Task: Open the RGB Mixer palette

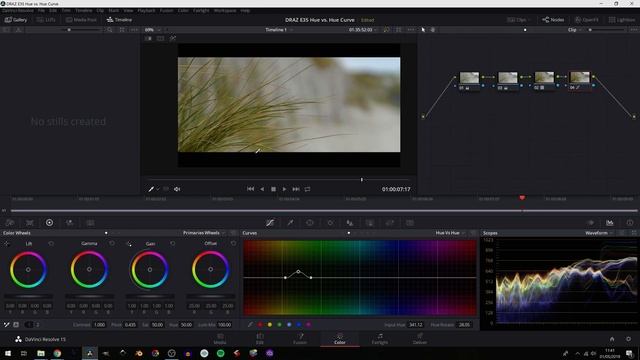Action: (x=70, y=222)
